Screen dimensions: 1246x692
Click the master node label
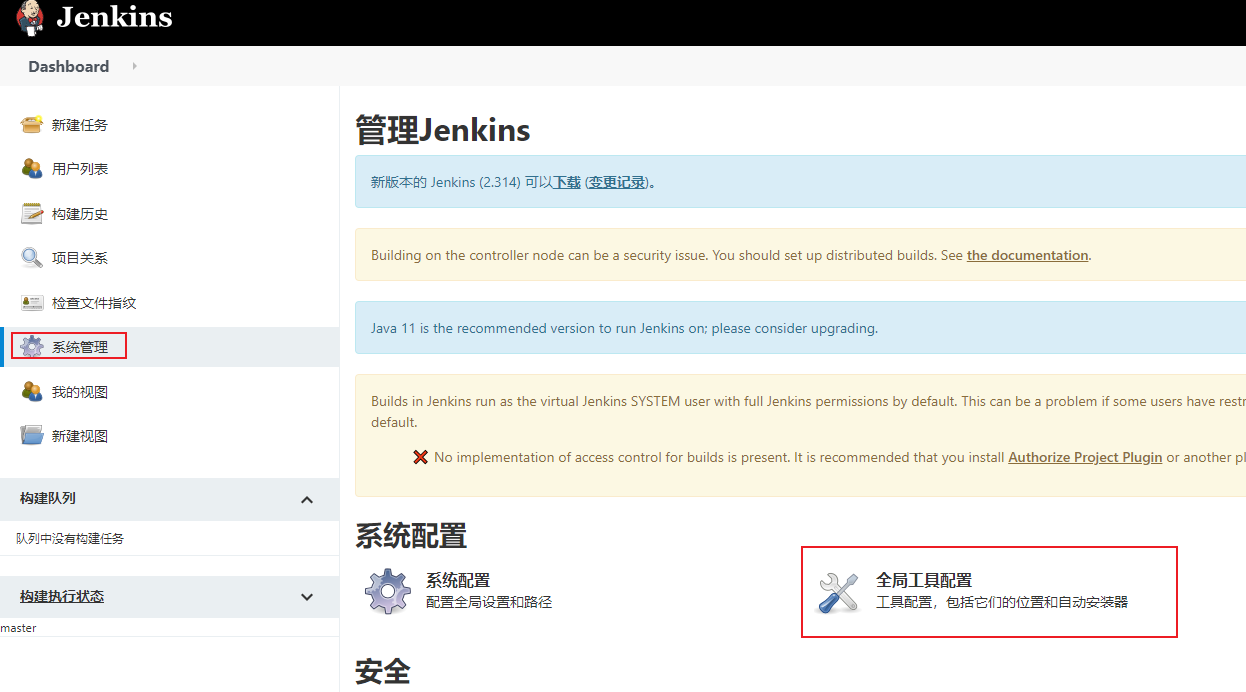[18, 628]
